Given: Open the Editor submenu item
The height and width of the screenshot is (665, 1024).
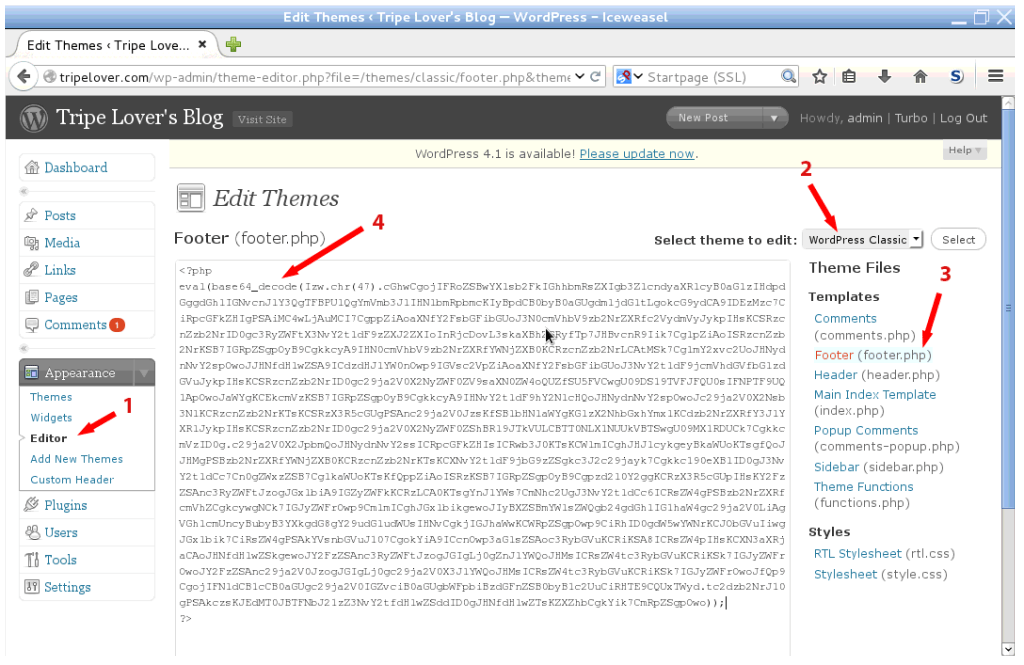Looking at the screenshot, I should (x=48, y=438).
